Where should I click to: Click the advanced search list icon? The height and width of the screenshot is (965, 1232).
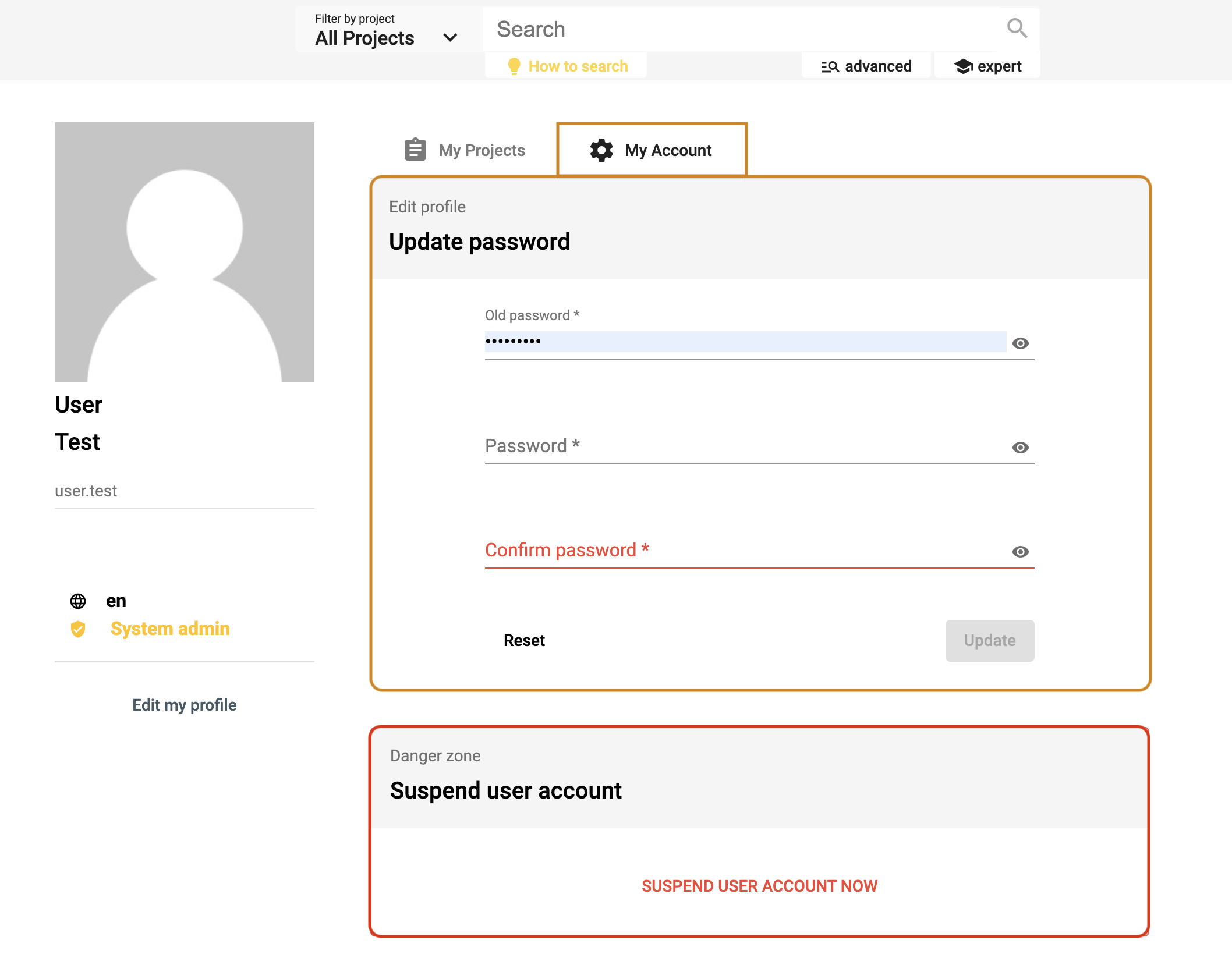[x=830, y=67]
